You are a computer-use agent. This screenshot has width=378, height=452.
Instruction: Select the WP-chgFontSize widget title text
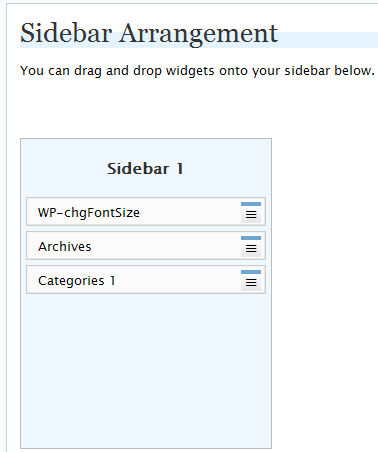(89, 213)
